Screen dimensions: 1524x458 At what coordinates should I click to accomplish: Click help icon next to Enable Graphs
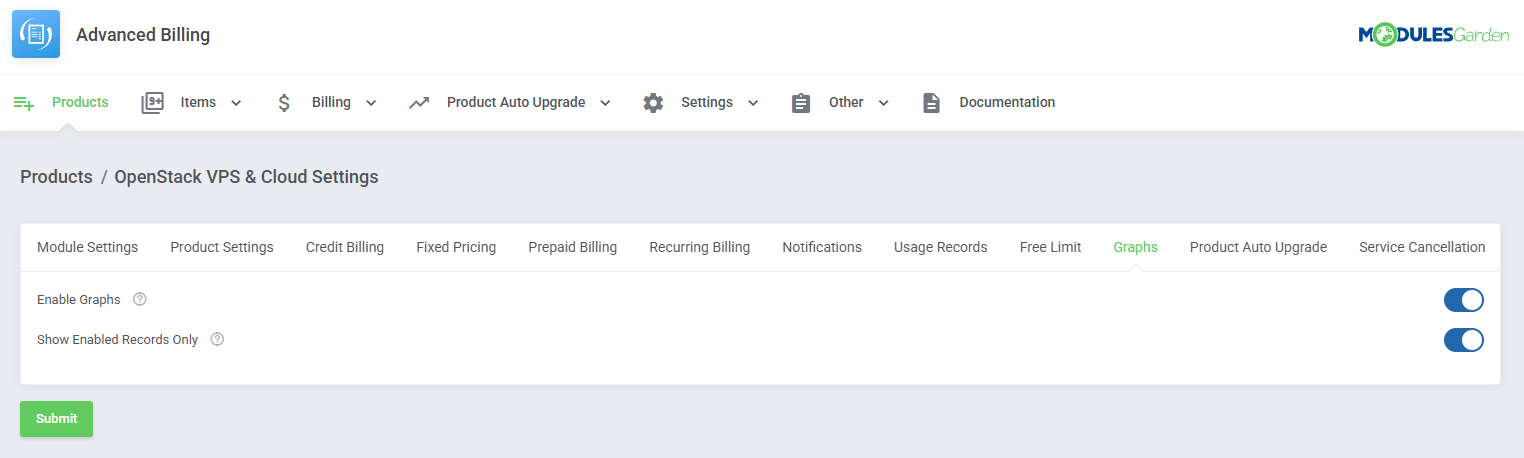tap(140, 300)
